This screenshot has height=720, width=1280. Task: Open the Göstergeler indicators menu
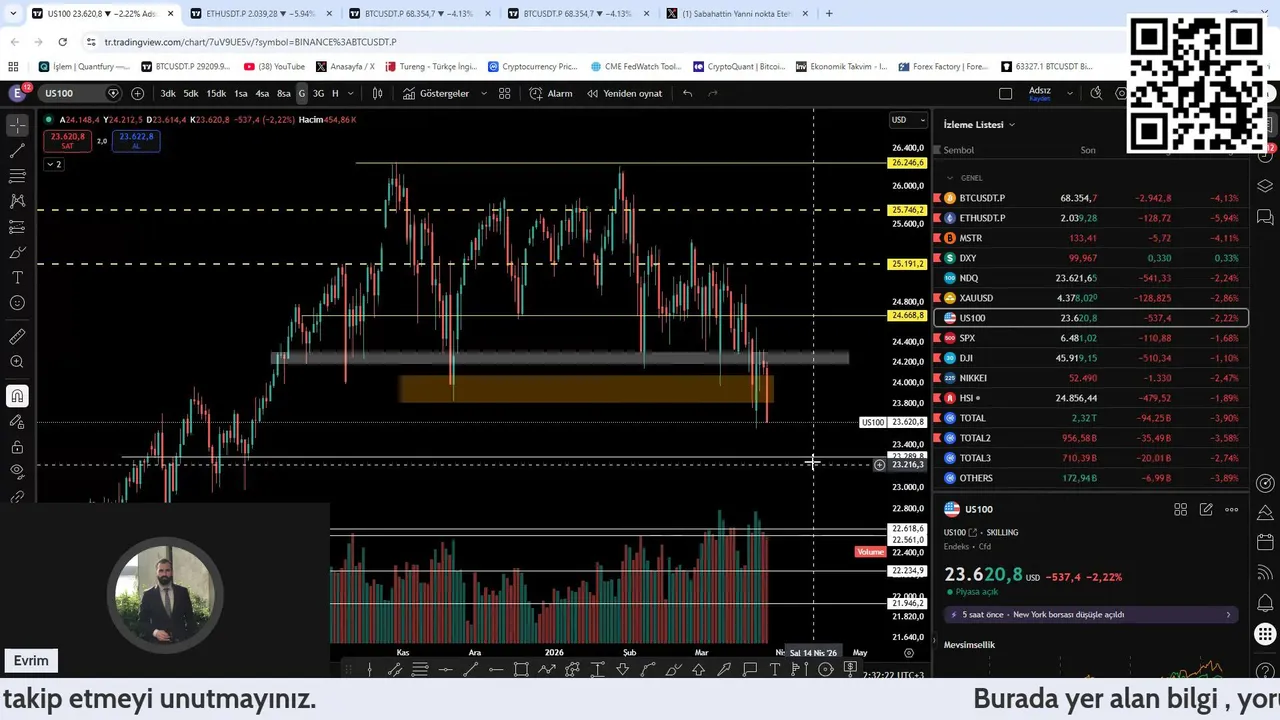click(x=436, y=93)
